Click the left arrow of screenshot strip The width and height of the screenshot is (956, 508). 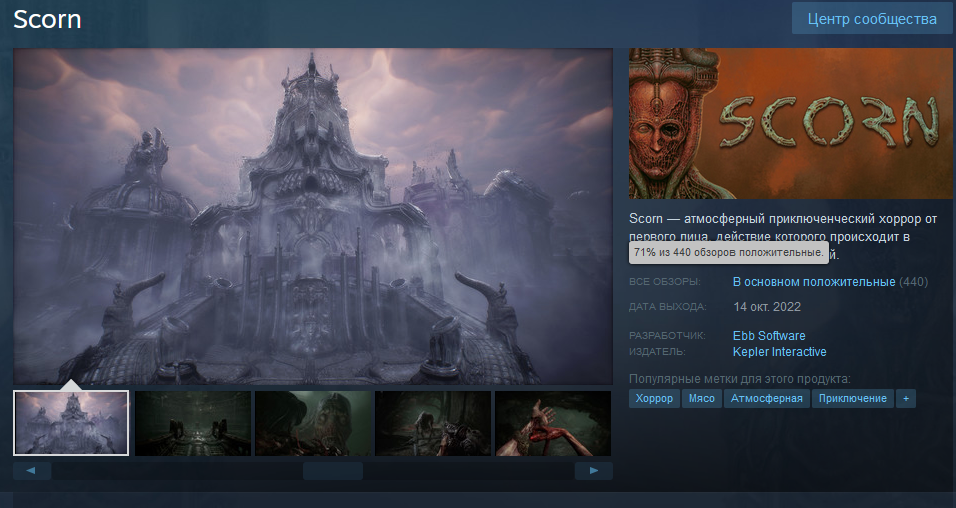point(32,471)
